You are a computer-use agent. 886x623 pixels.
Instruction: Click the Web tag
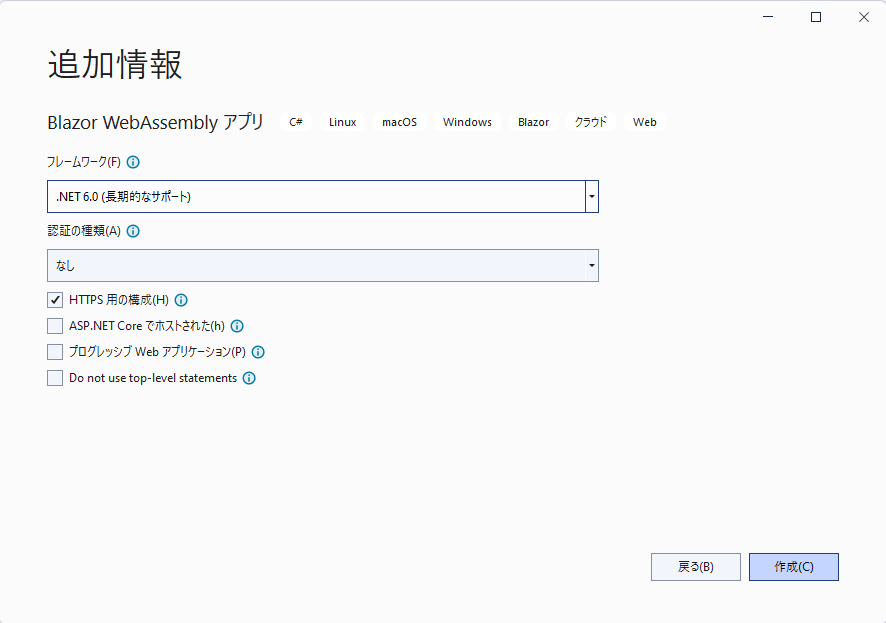[645, 122]
